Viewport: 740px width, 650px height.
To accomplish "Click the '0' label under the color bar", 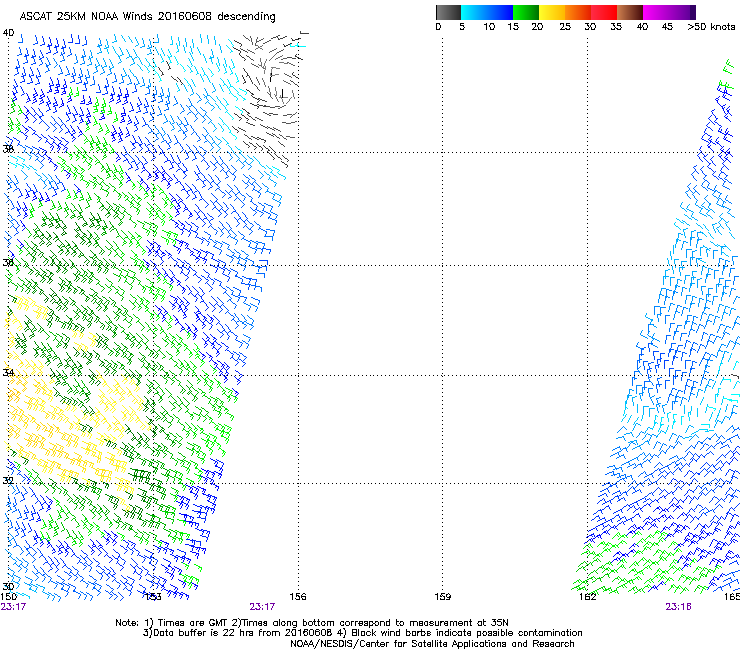I will click(x=438, y=27).
